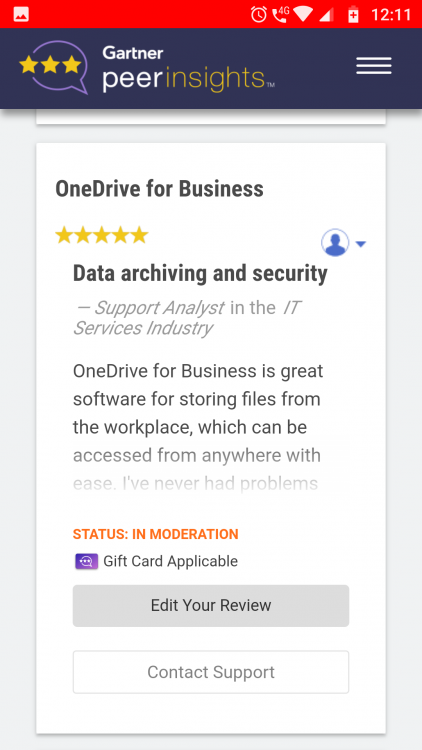Tap the alarm clock status bar icon

point(259,14)
